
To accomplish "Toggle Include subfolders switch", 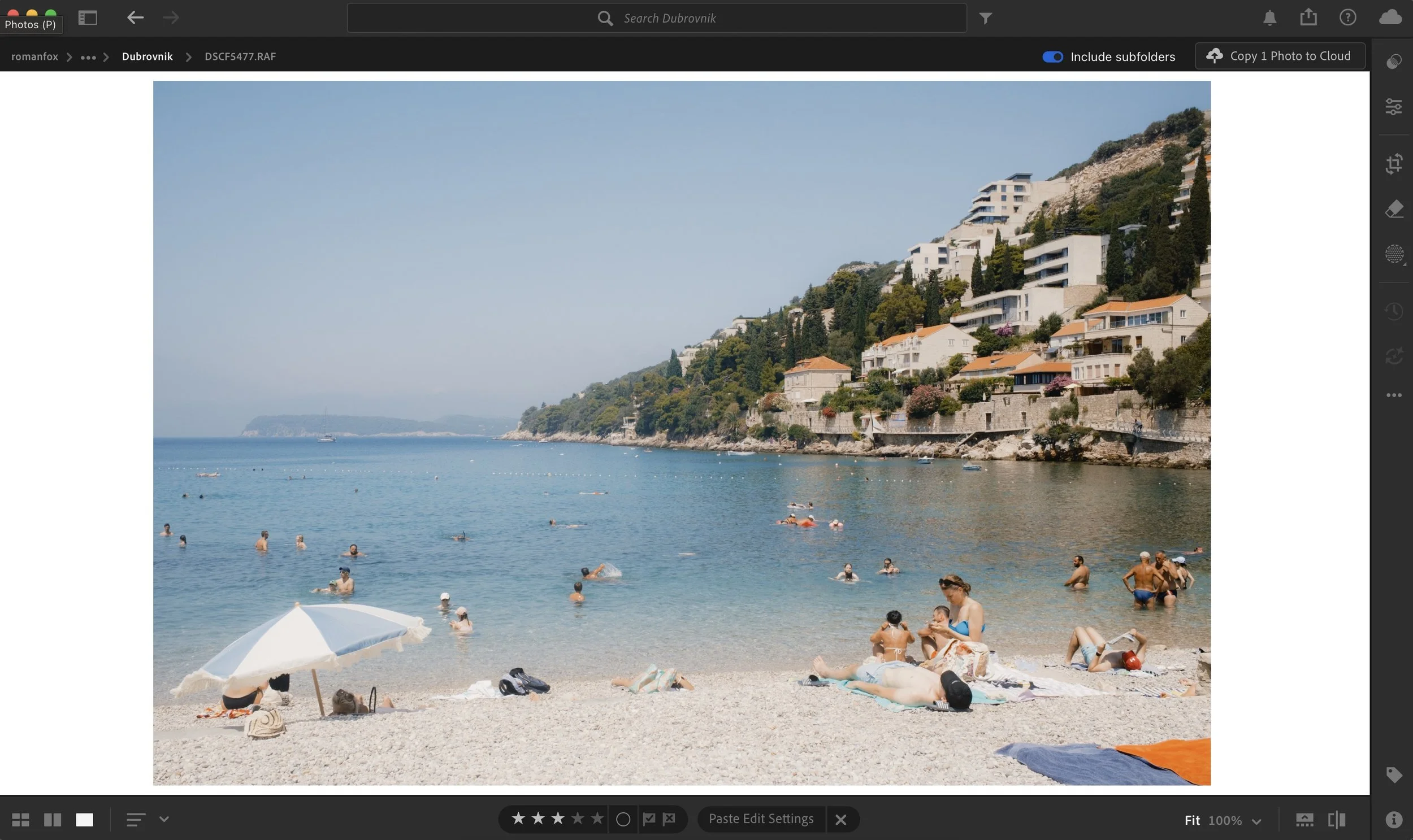I will (x=1052, y=56).
